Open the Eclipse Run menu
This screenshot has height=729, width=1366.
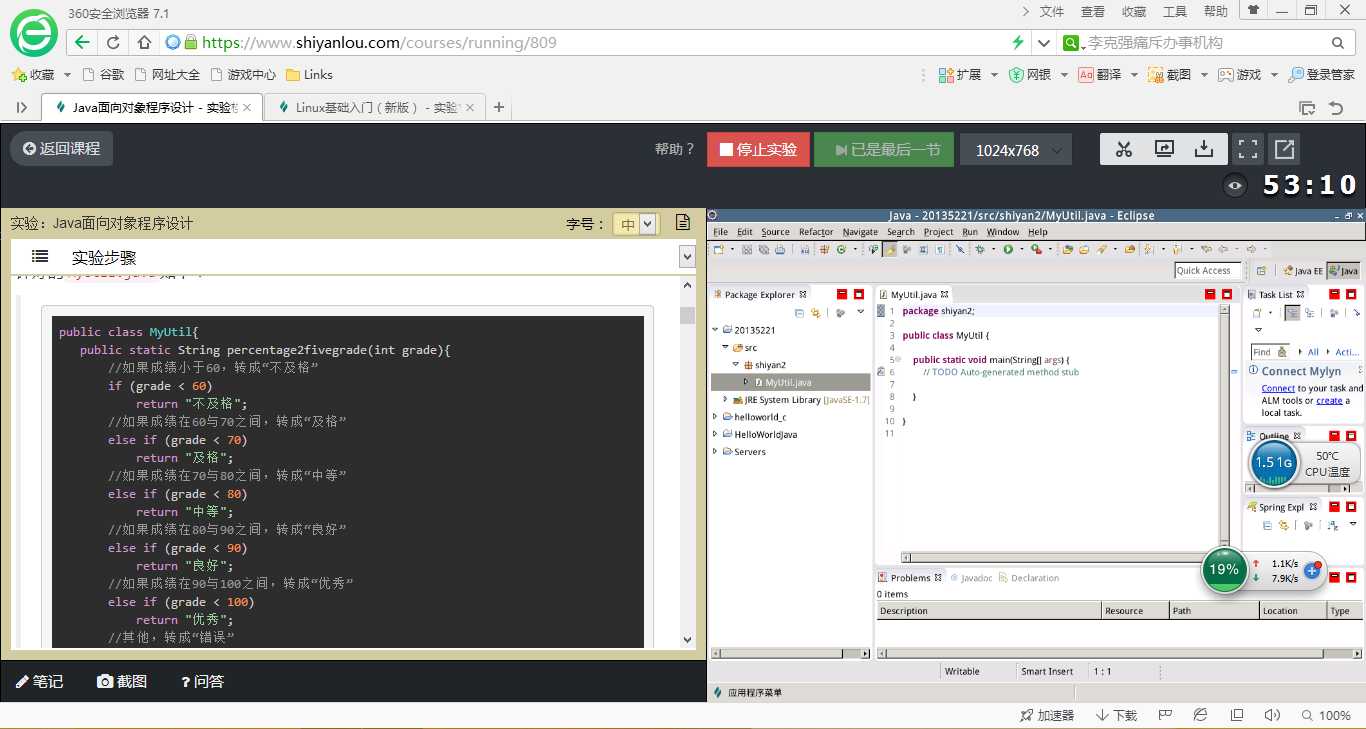tap(970, 231)
